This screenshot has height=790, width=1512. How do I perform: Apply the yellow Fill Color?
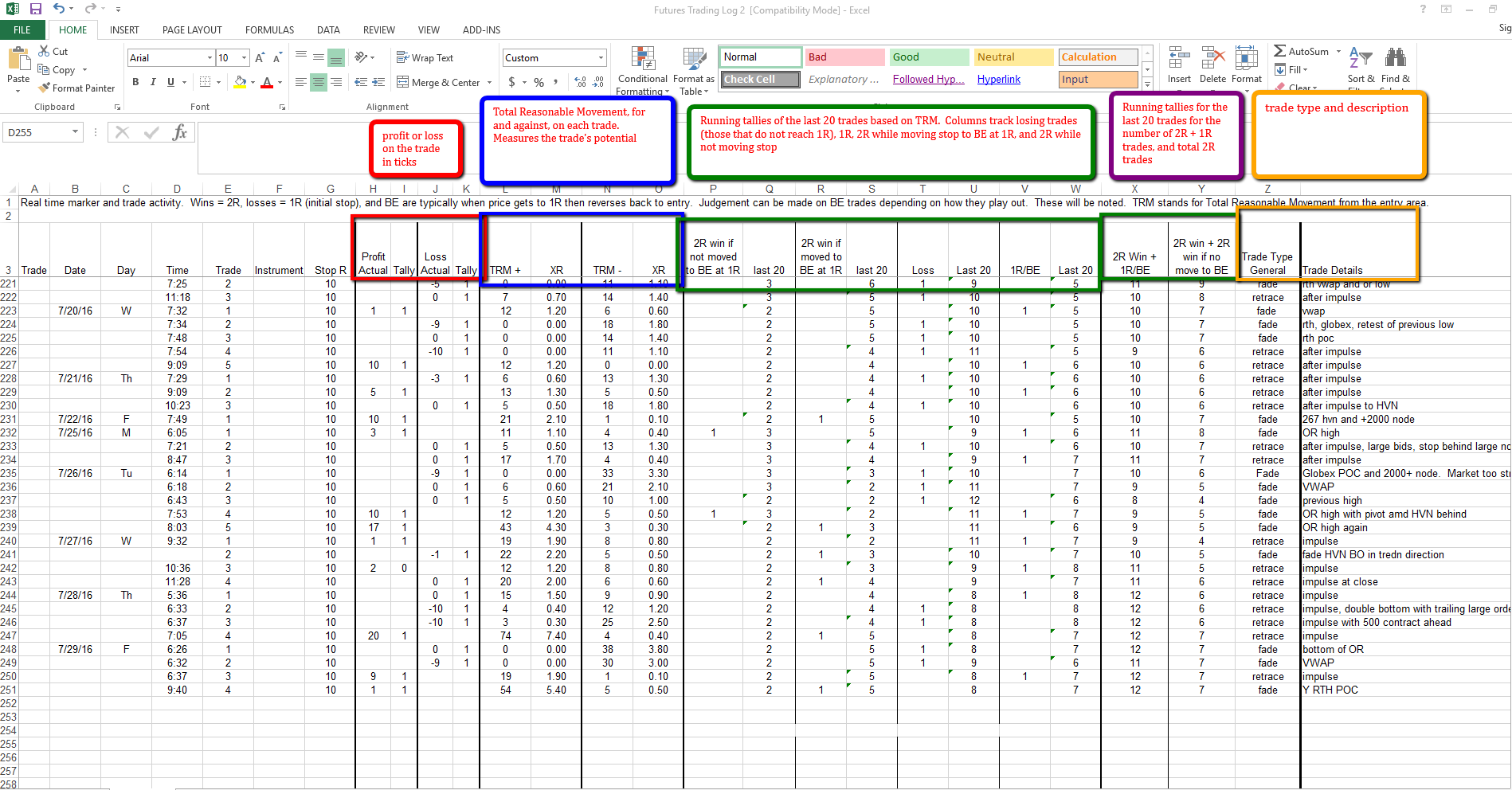[240, 82]
